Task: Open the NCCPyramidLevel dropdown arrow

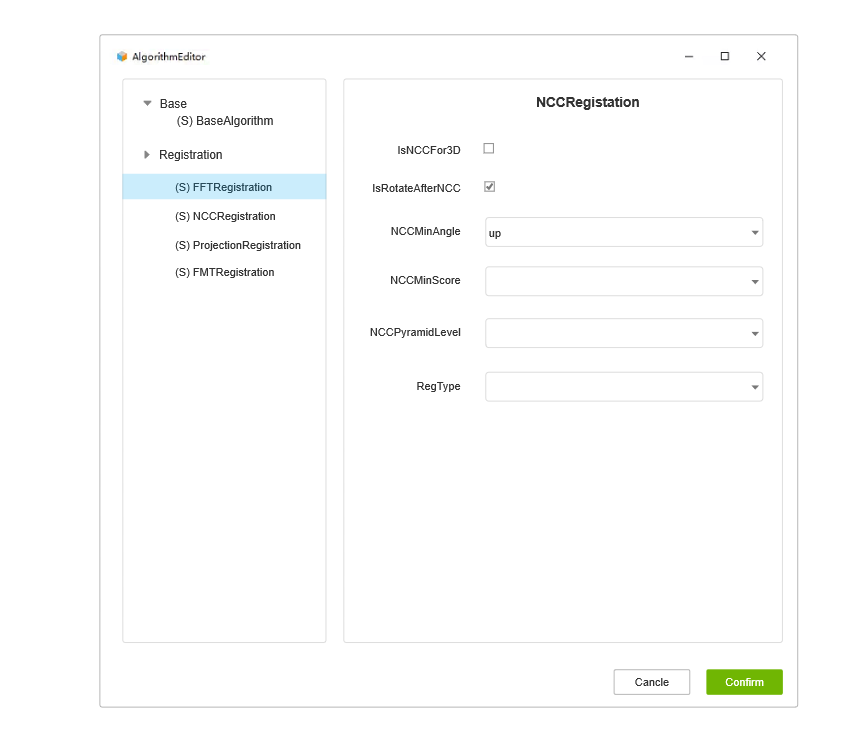Action: [754, 334]
